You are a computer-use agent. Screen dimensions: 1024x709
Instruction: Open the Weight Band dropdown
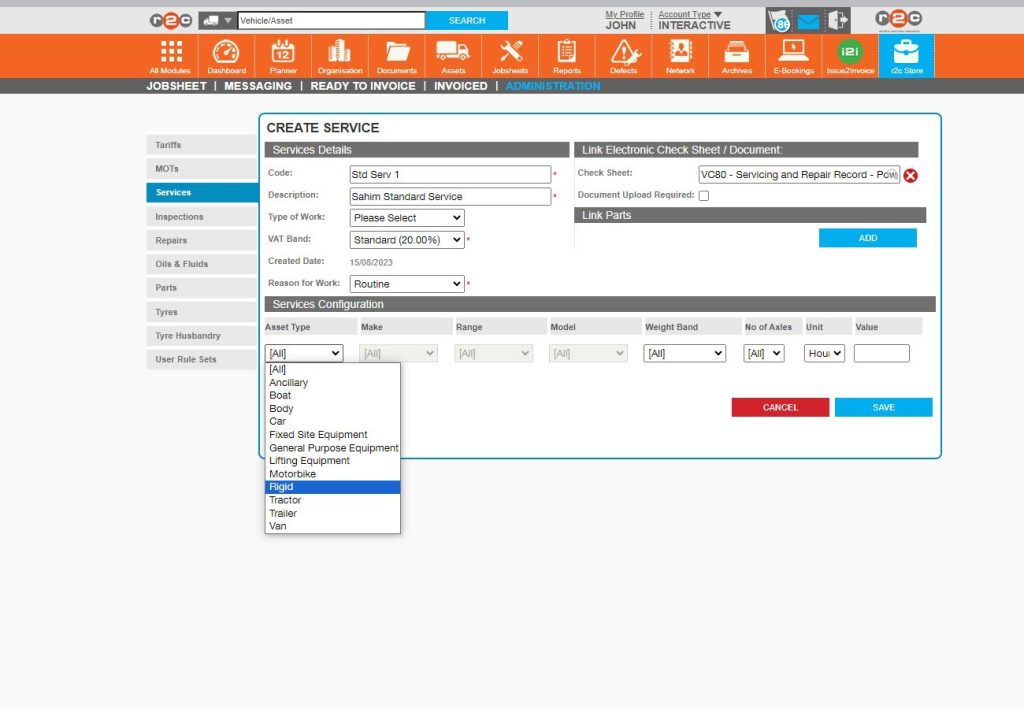point(684,353)
